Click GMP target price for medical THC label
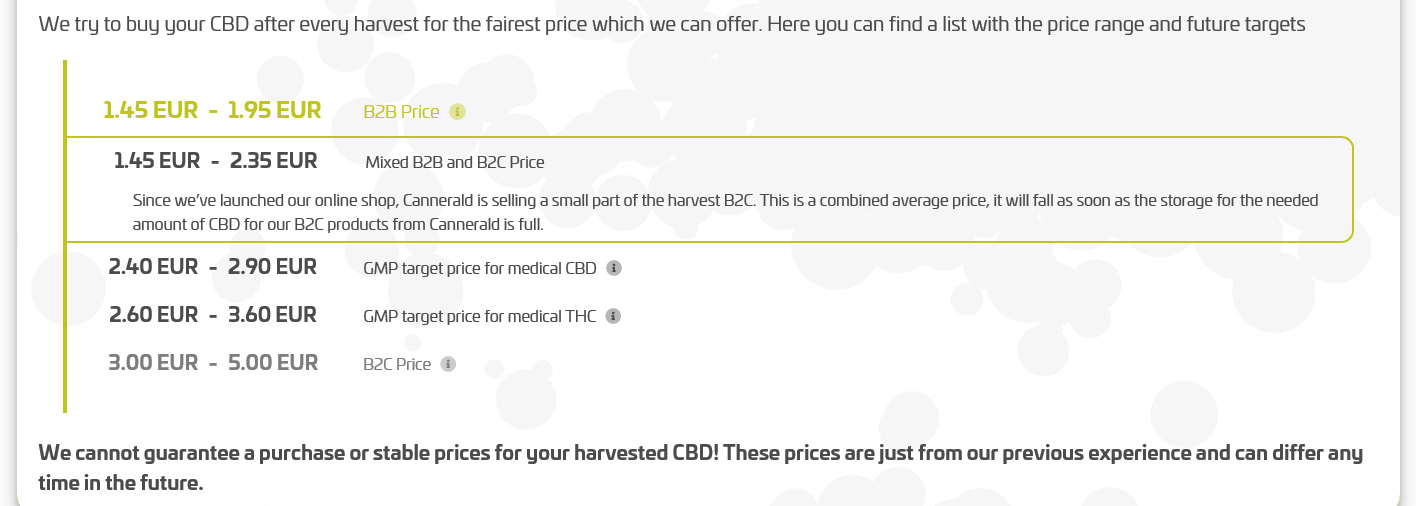This screenshot has width=1416, height=506. pos(480,316)
